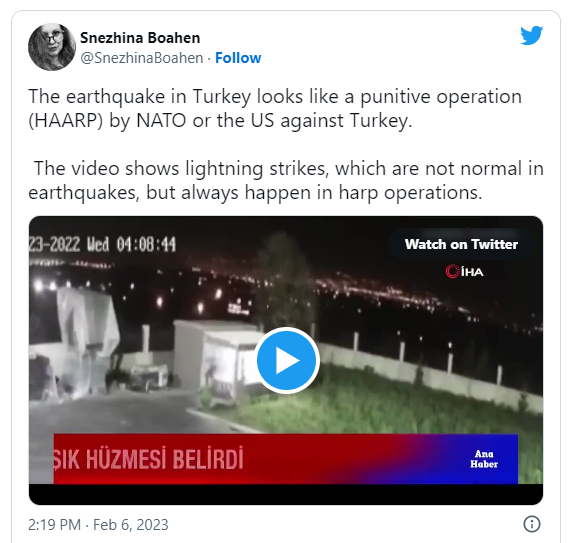Open the tweet info circle icon
Screen dimensions: 576x543
(x=532, y=524)
